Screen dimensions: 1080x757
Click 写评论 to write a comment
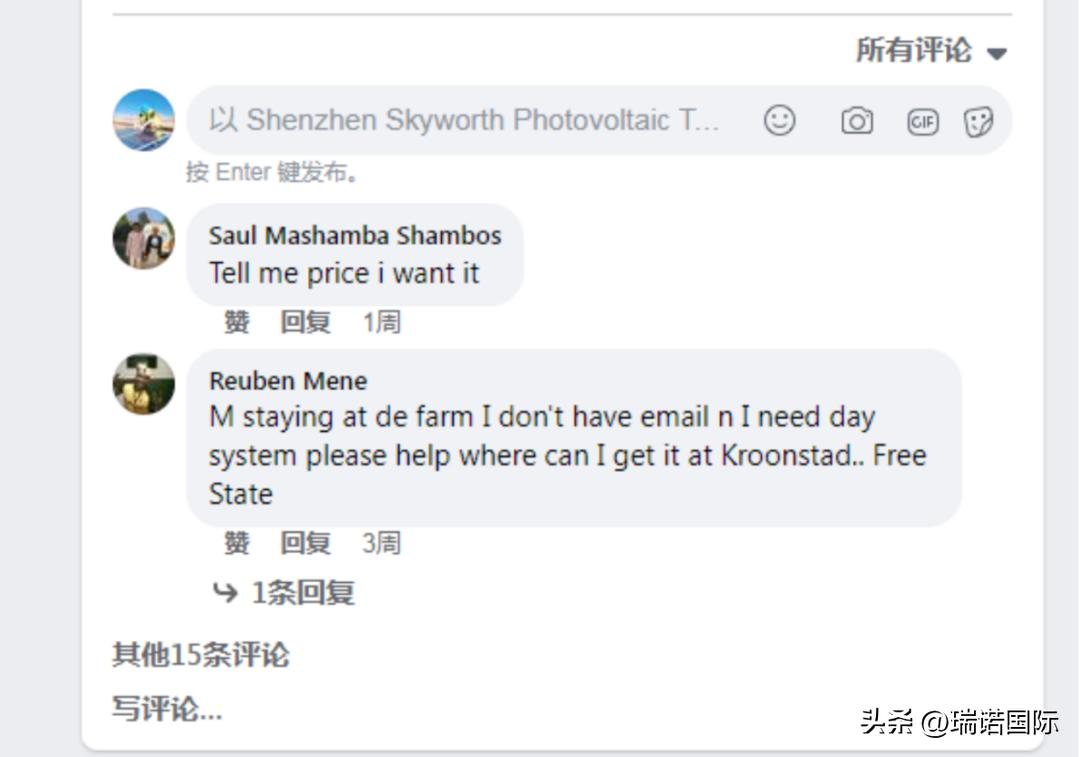pyautogui.click(x=167, y=710)
